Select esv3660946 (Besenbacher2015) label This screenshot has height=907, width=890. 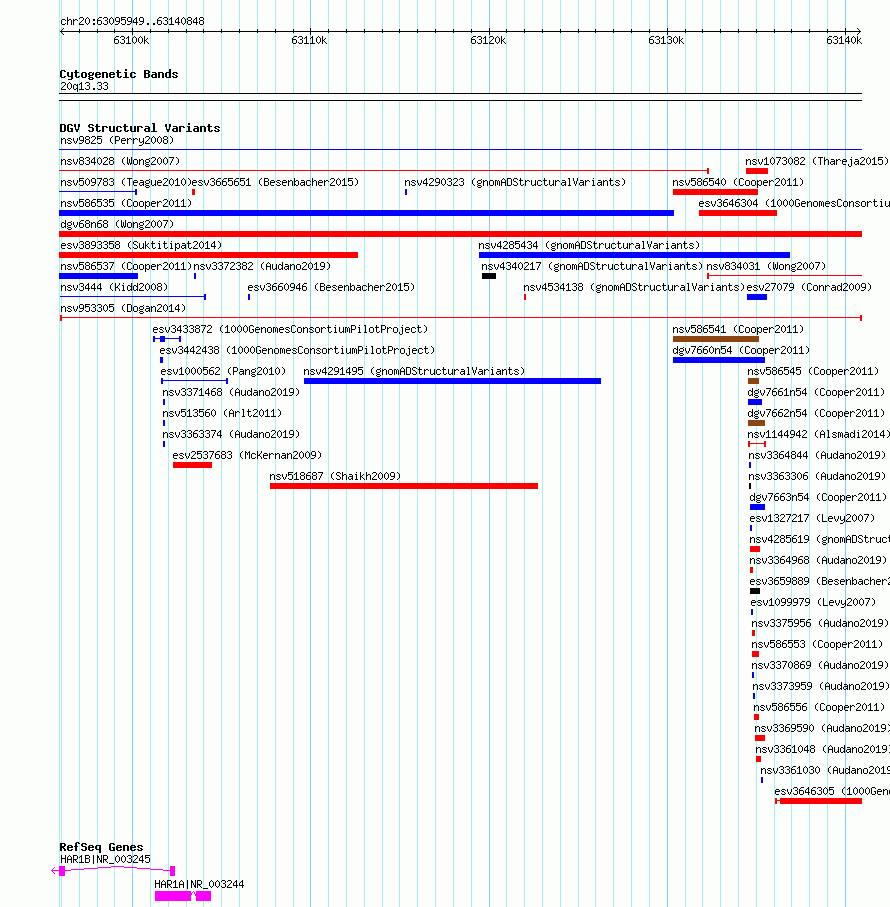point(331,287)
